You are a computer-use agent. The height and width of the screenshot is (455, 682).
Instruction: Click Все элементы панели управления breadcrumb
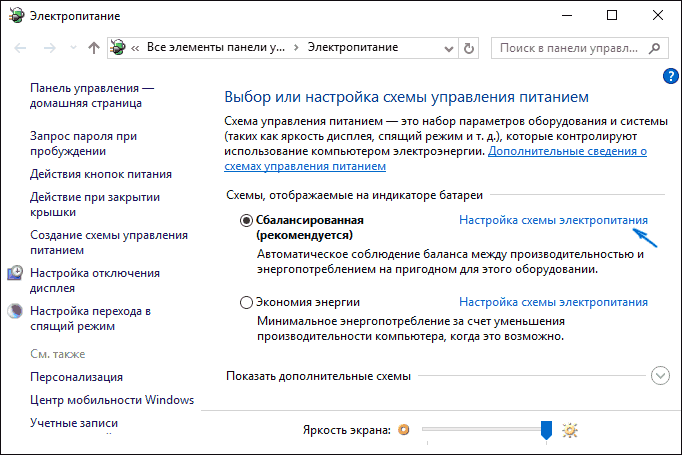click(x=216, y=47)
